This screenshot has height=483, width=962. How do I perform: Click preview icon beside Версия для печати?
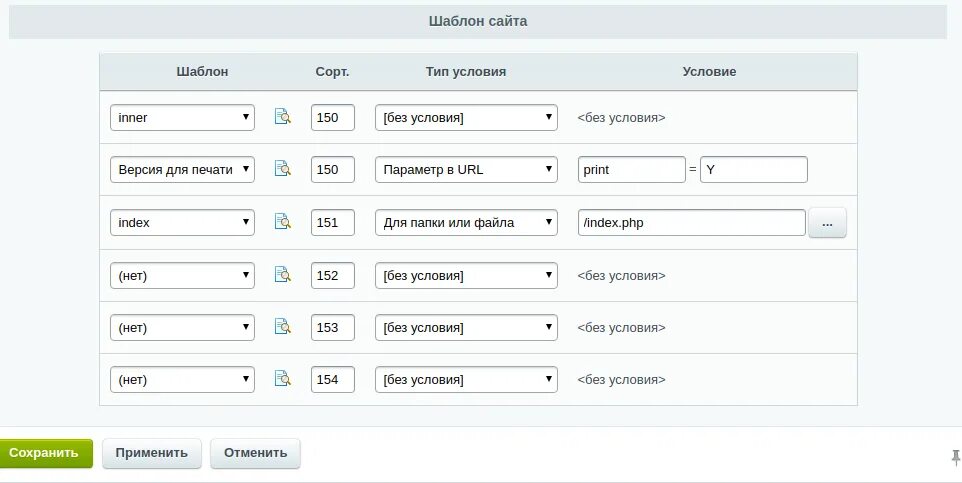[x=283, y=169]
